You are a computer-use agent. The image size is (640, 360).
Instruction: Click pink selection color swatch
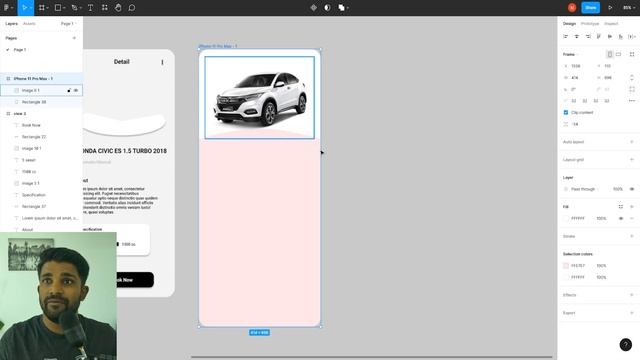coord(566,266)
